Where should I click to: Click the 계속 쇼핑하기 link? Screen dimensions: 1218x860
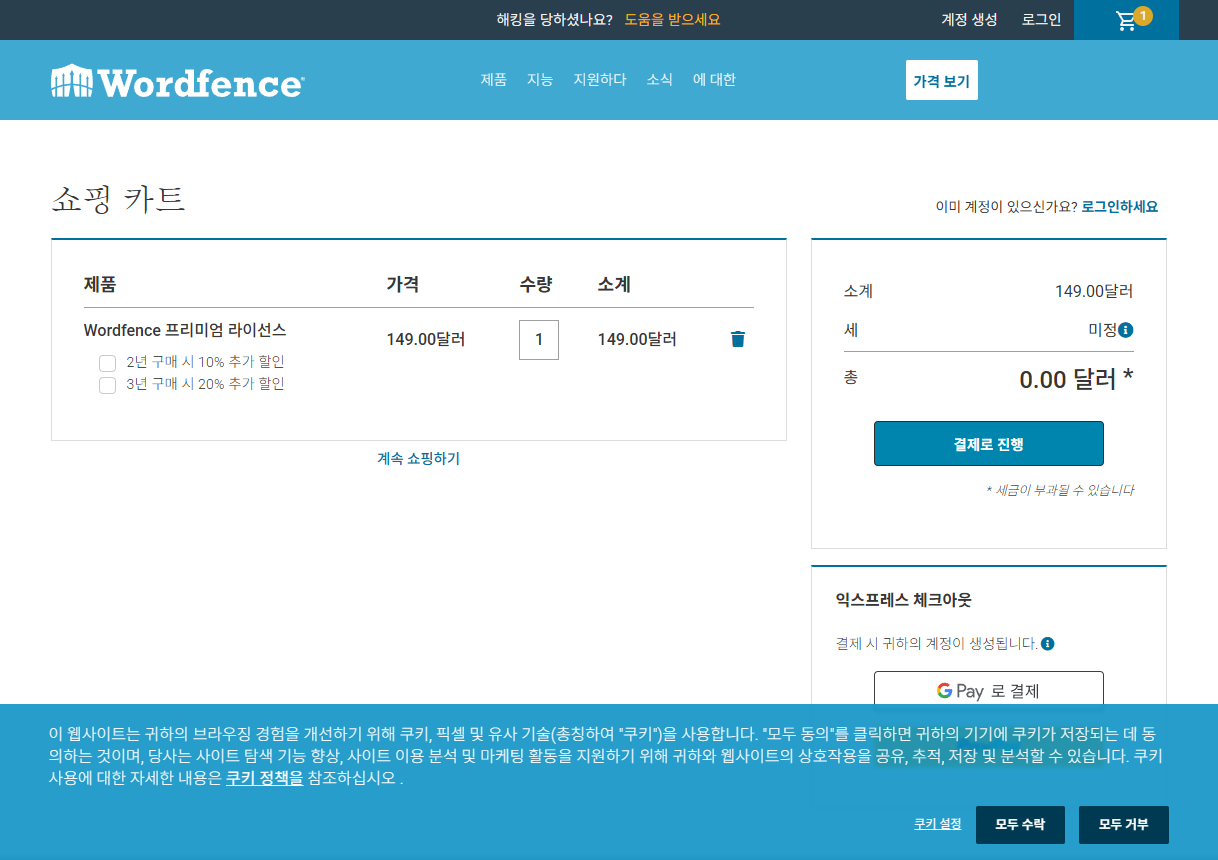coord(419,459)
